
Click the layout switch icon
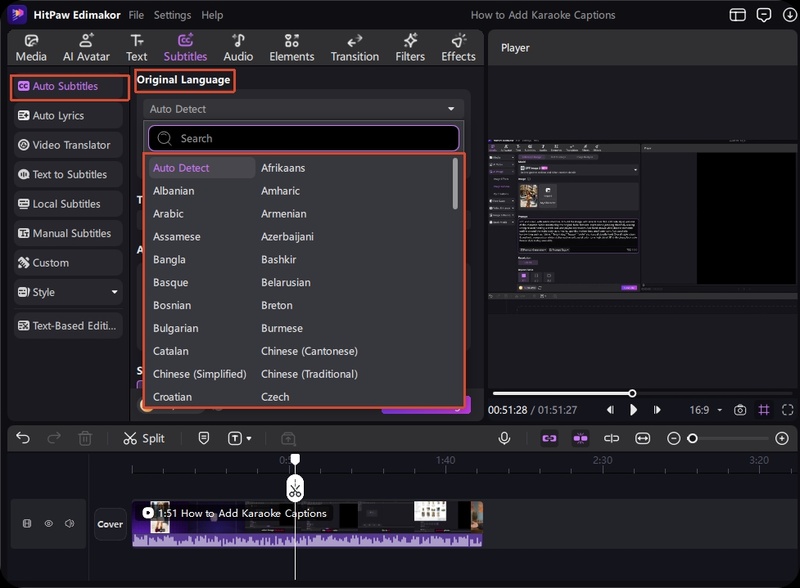pos(737,15)
